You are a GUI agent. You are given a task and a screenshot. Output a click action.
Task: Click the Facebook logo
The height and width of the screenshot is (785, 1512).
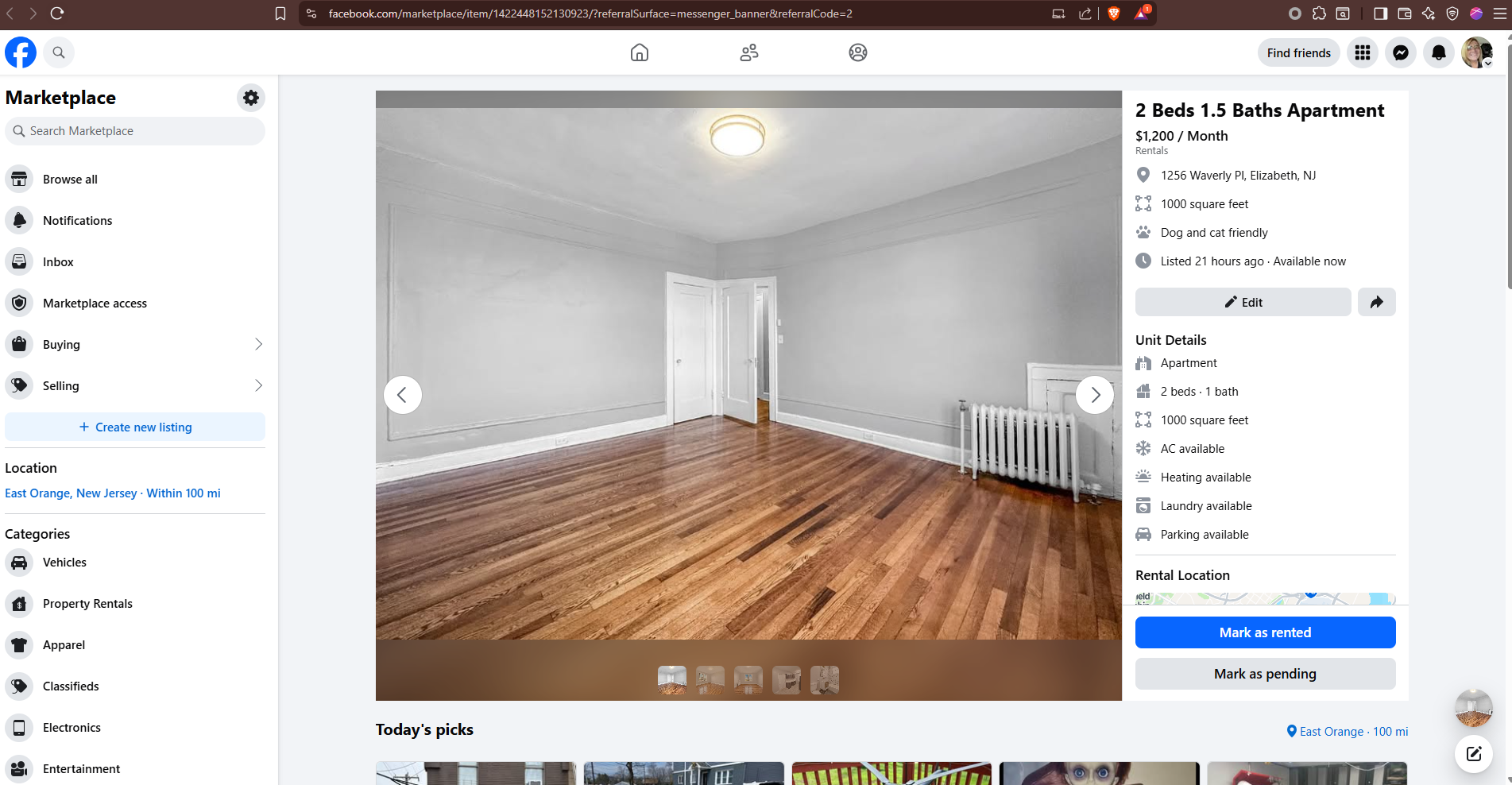click(x=21, y=52)
